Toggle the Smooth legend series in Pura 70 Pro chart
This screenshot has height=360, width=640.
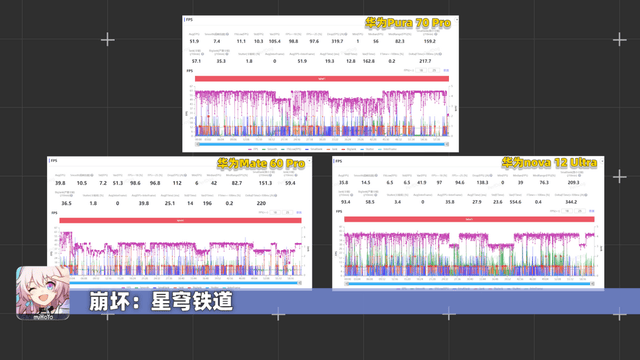pyautogui.click(x=270, y=149)
